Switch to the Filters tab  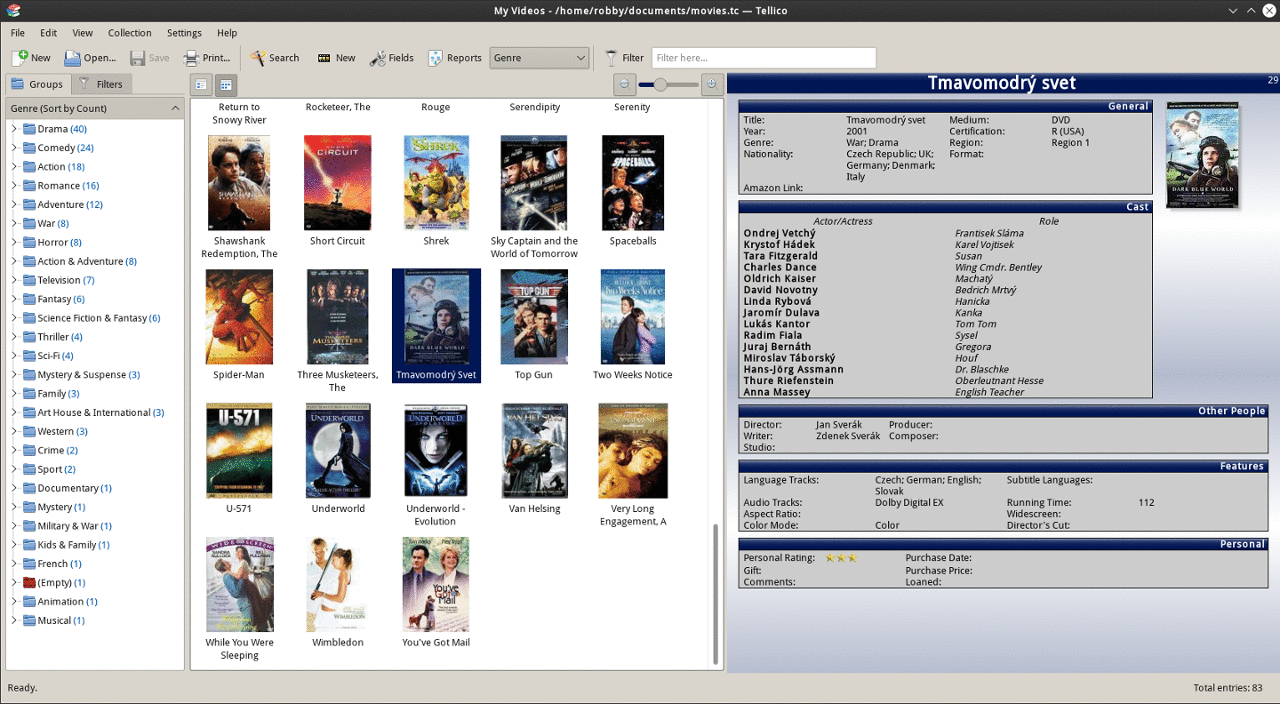tap(101, 84)
